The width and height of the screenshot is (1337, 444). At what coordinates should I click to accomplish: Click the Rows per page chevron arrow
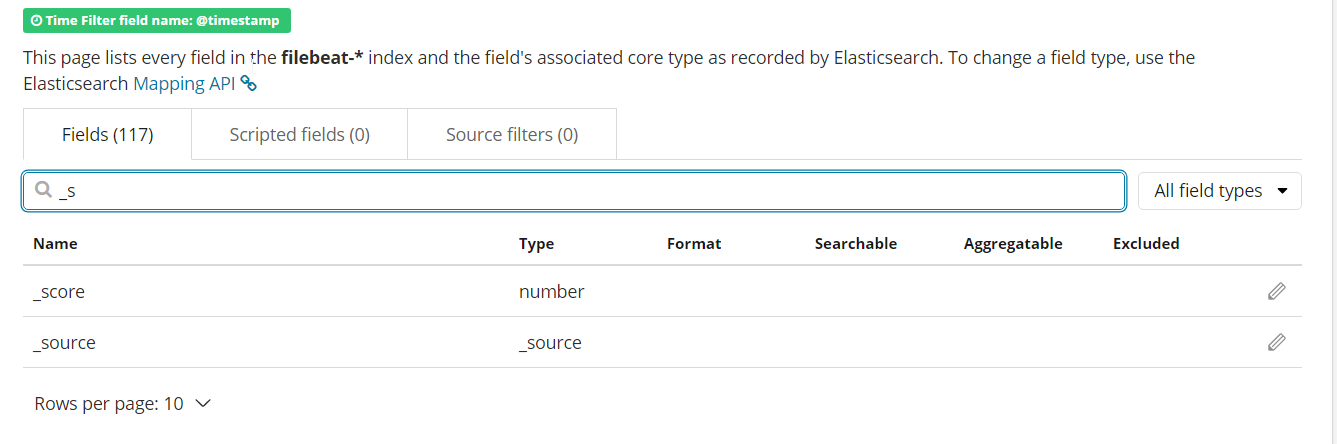pyautogui.click(x=203, y=404)
